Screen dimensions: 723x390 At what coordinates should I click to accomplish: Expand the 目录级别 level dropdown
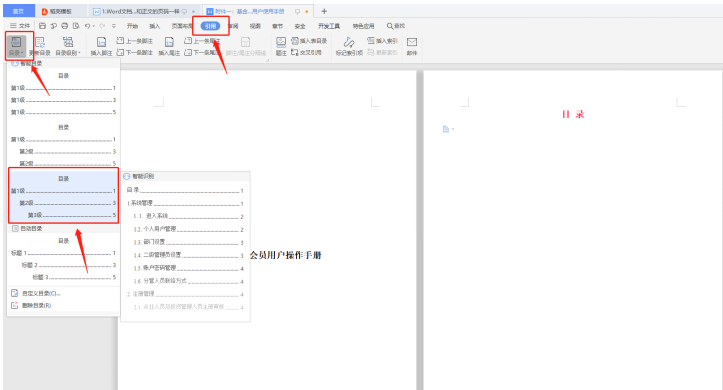tap(68, 46)
